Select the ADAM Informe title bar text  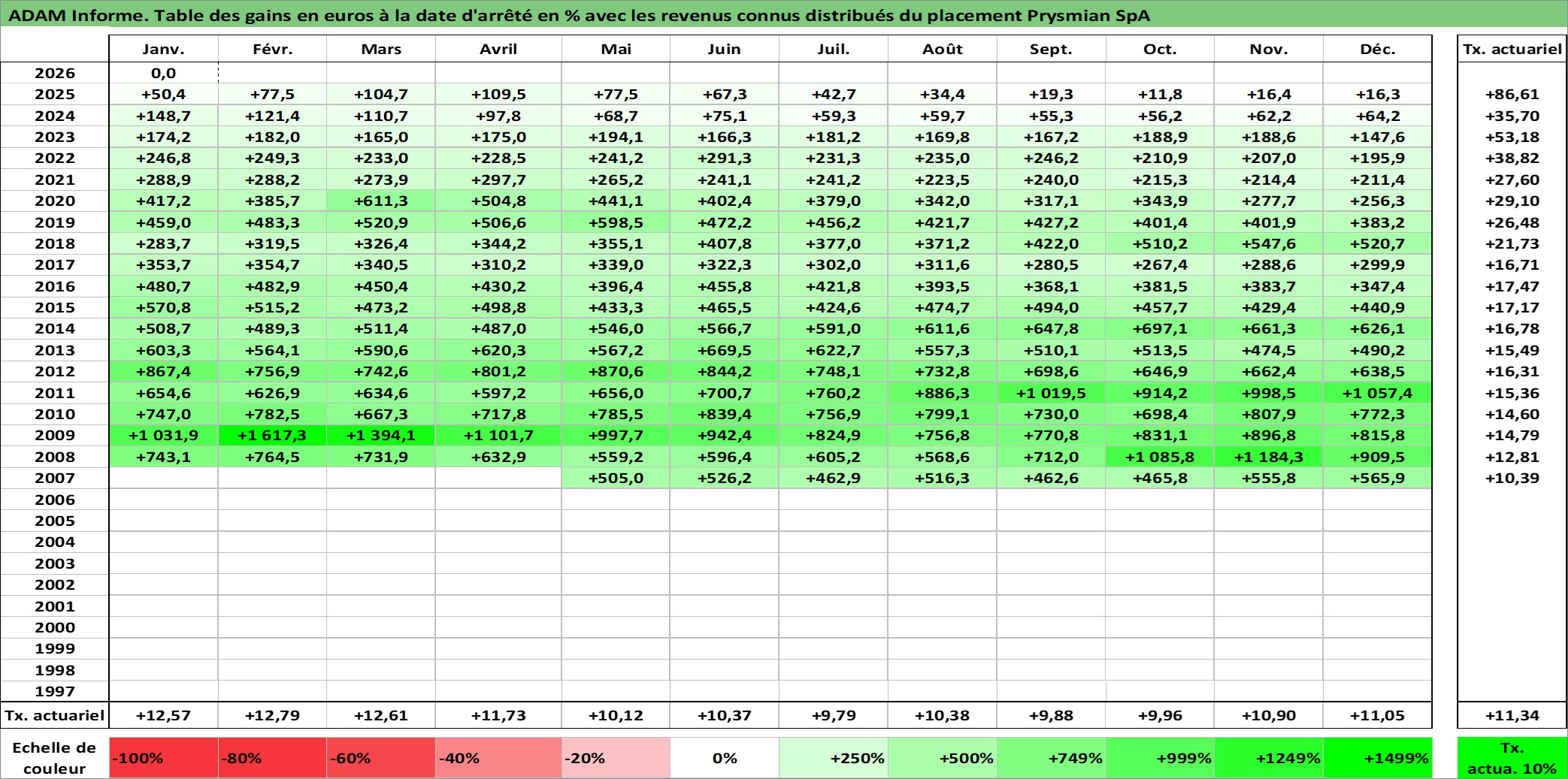[x=579, y=16]
